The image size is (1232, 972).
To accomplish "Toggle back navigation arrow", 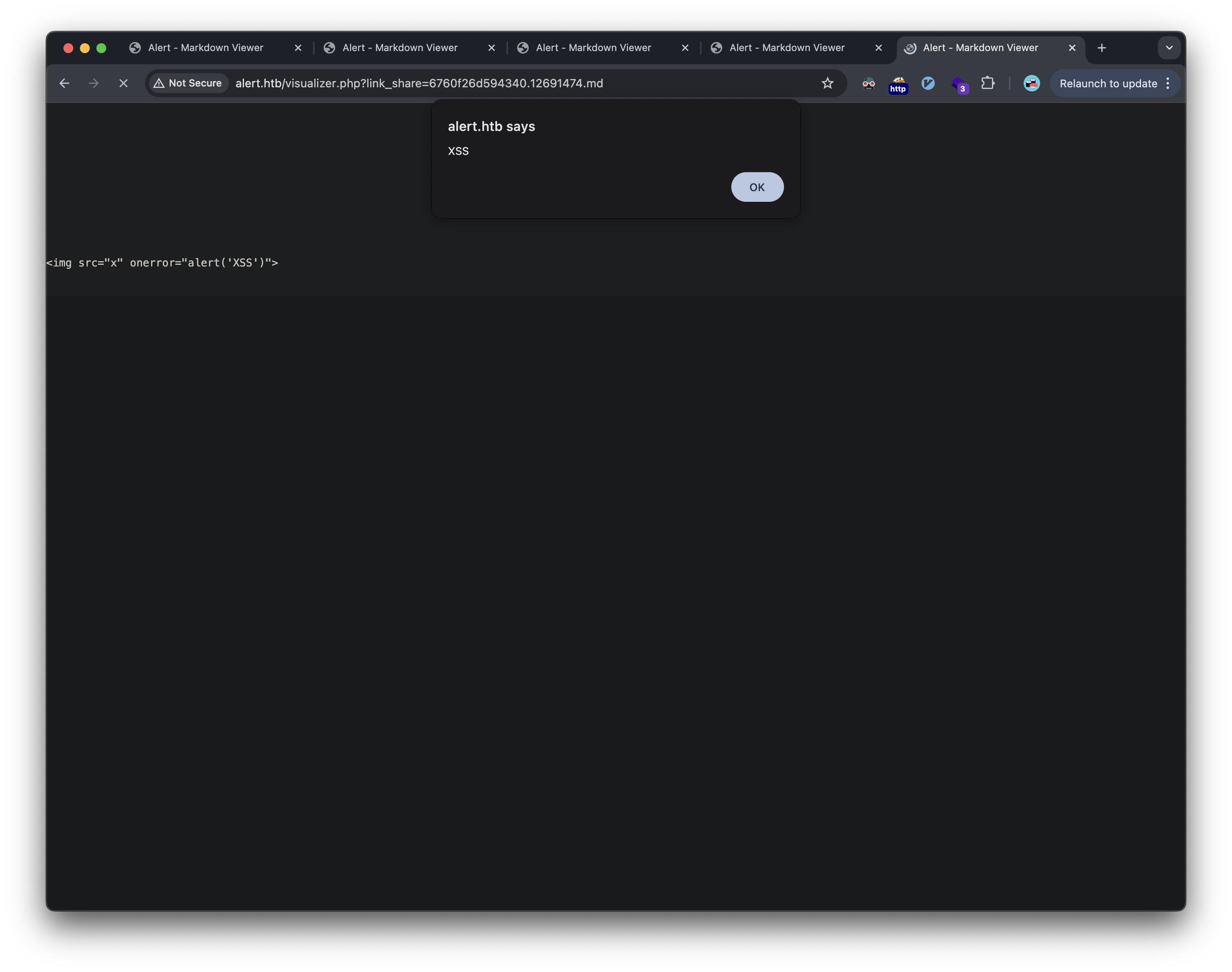I will click(x=64, y=83).
